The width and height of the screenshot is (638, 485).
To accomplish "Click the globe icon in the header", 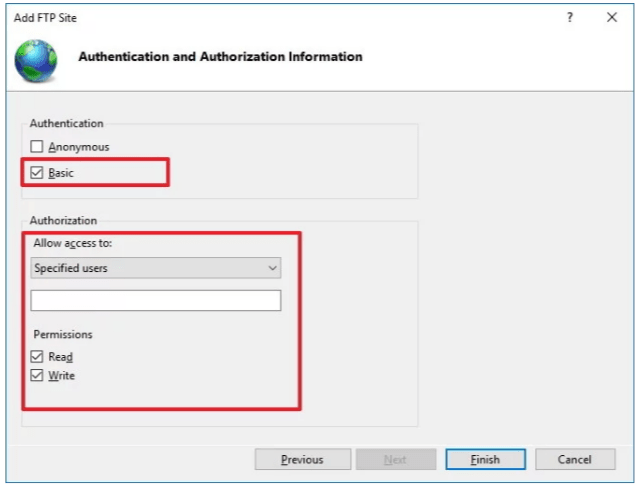I will [x=36, y=61].
